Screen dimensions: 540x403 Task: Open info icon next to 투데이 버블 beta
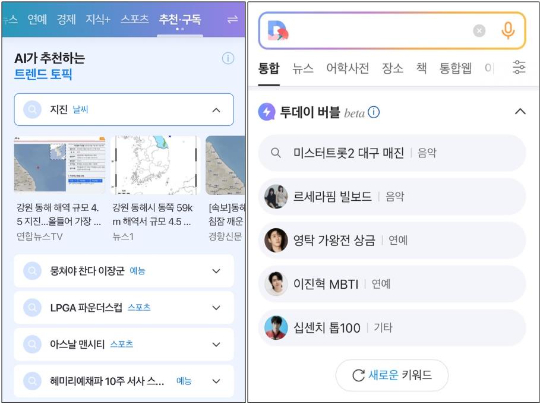tap(374, 112)
